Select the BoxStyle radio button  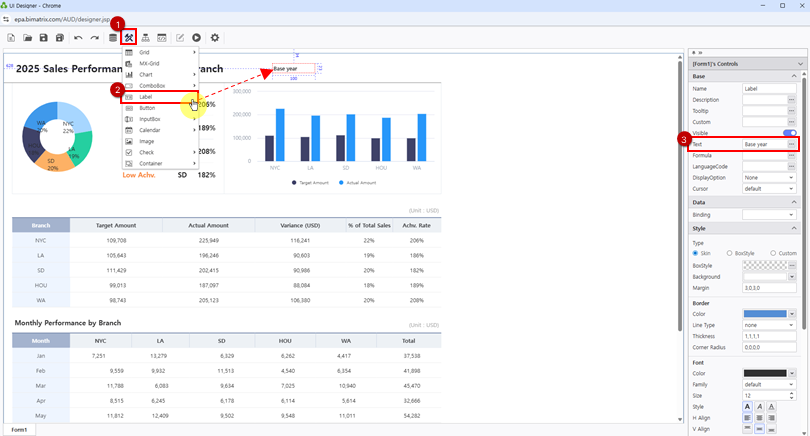pyautogui.click(x=729, y=253)
